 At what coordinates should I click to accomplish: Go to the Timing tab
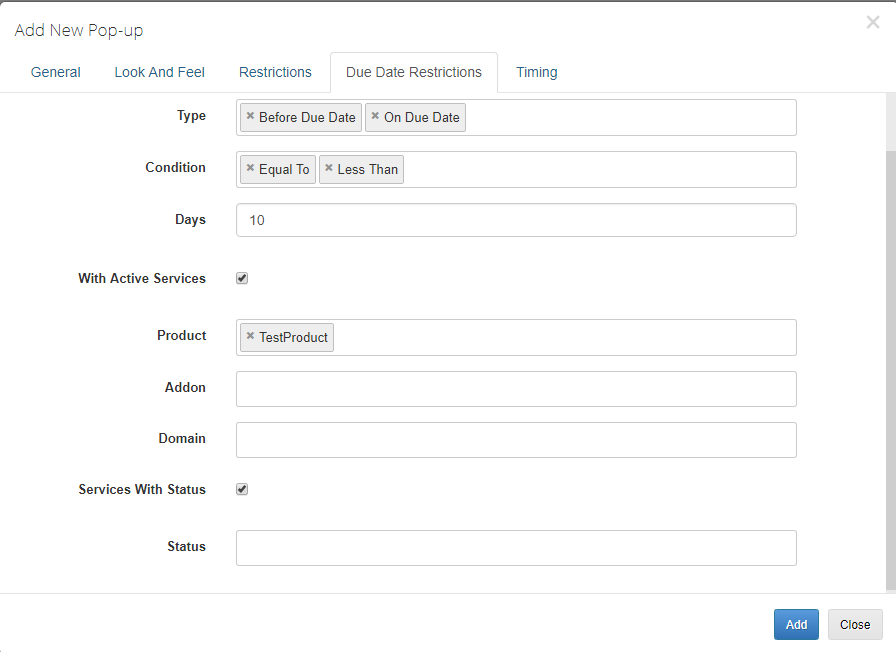[x=537, y=73]
